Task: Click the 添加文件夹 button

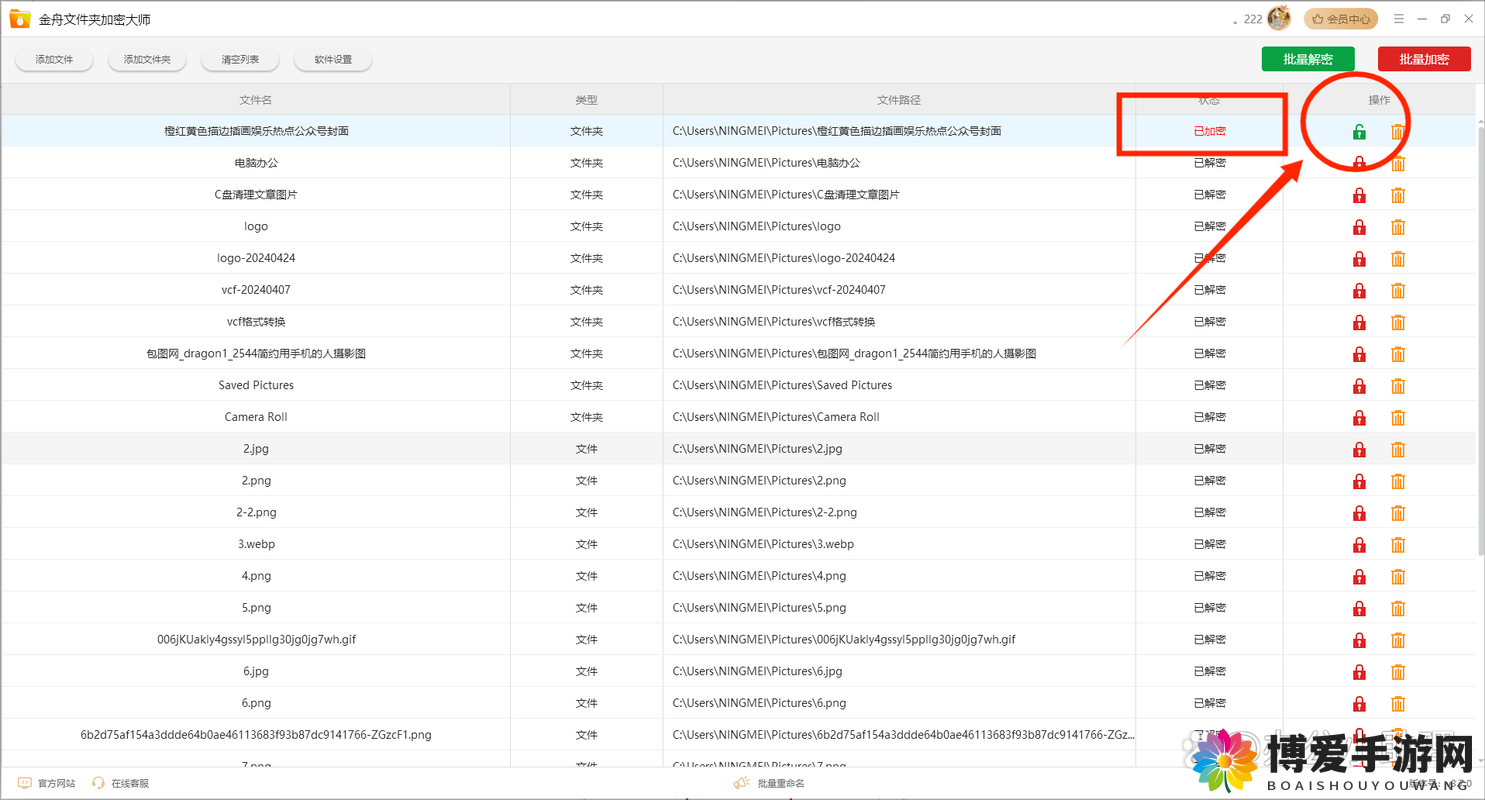Action: pos(147,60)
